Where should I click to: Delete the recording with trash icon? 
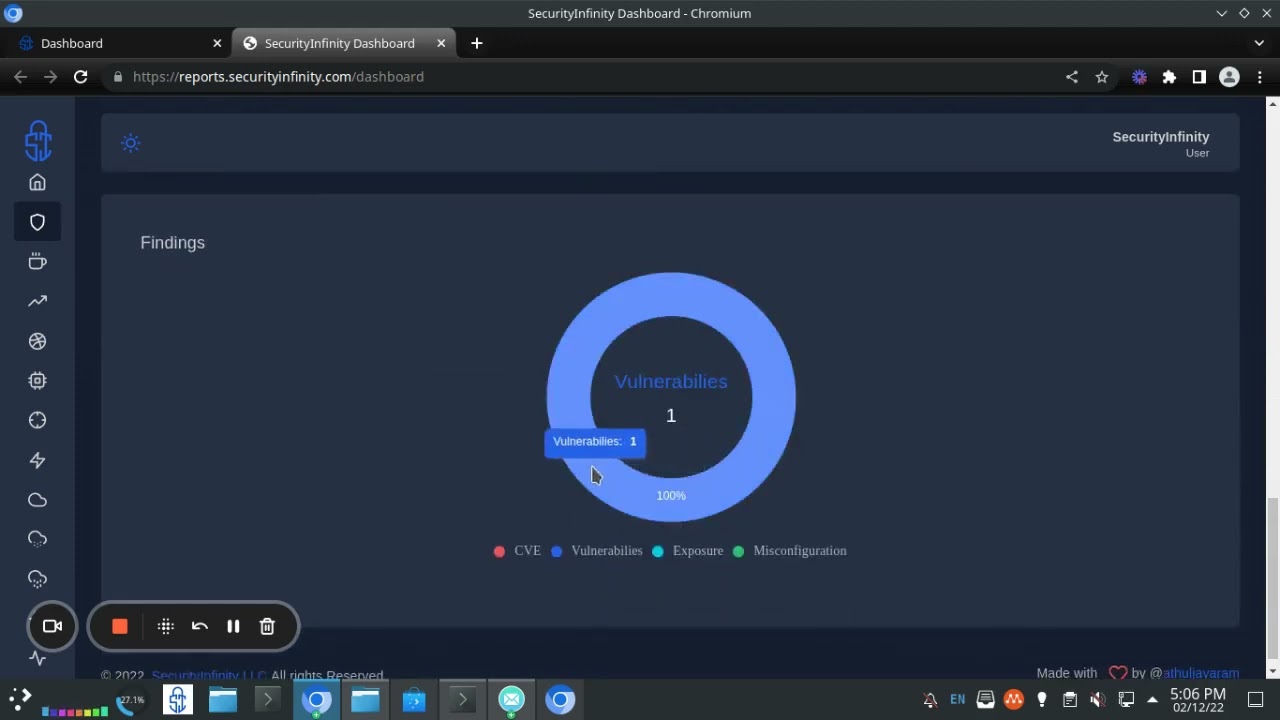(x=267, y=626)
